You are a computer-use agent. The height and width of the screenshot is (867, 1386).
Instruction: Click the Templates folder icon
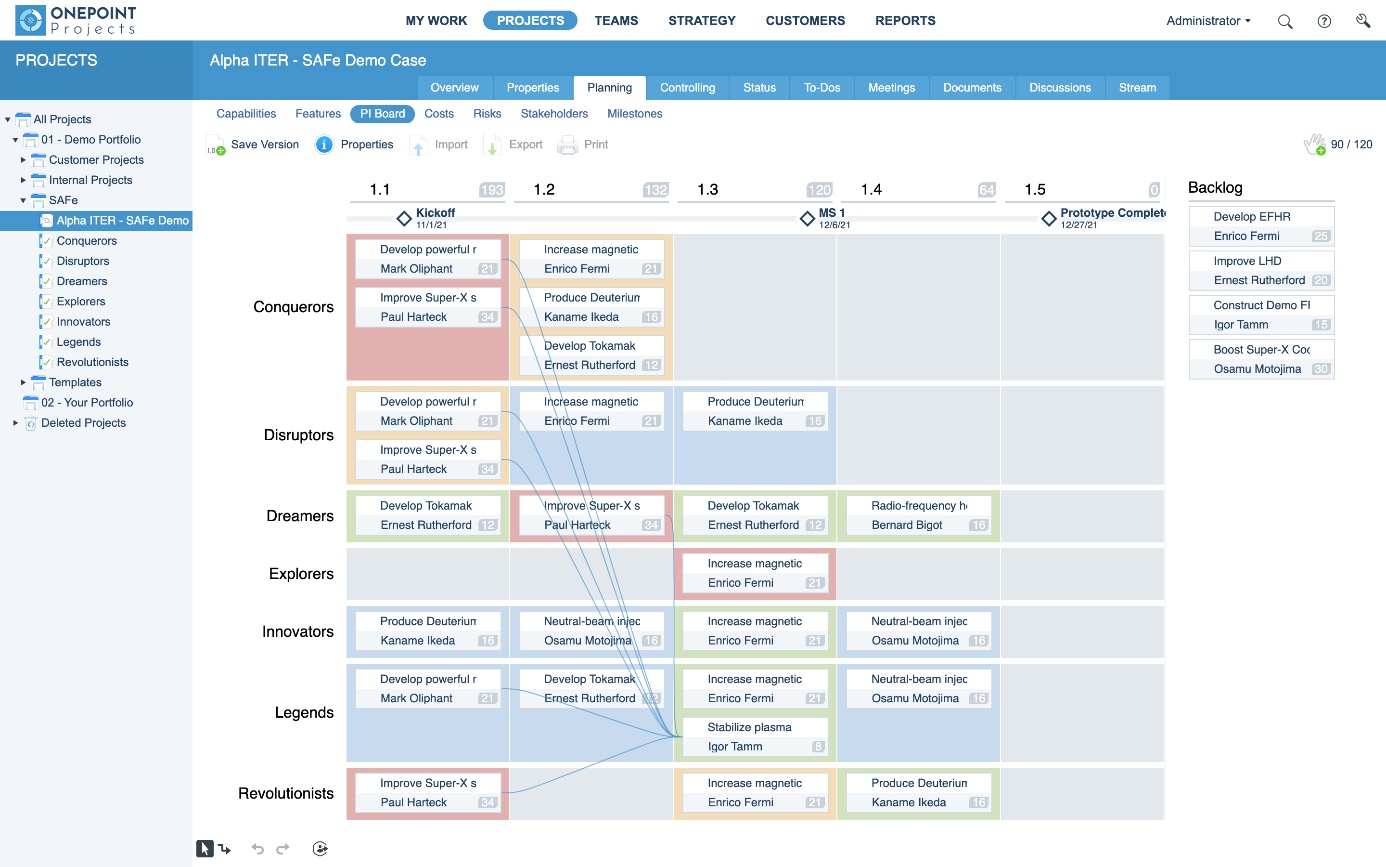point(39,383)
